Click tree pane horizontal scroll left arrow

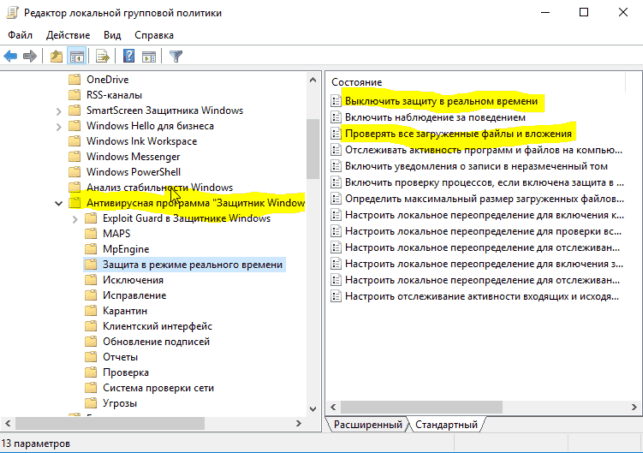(x=8, y=423)
